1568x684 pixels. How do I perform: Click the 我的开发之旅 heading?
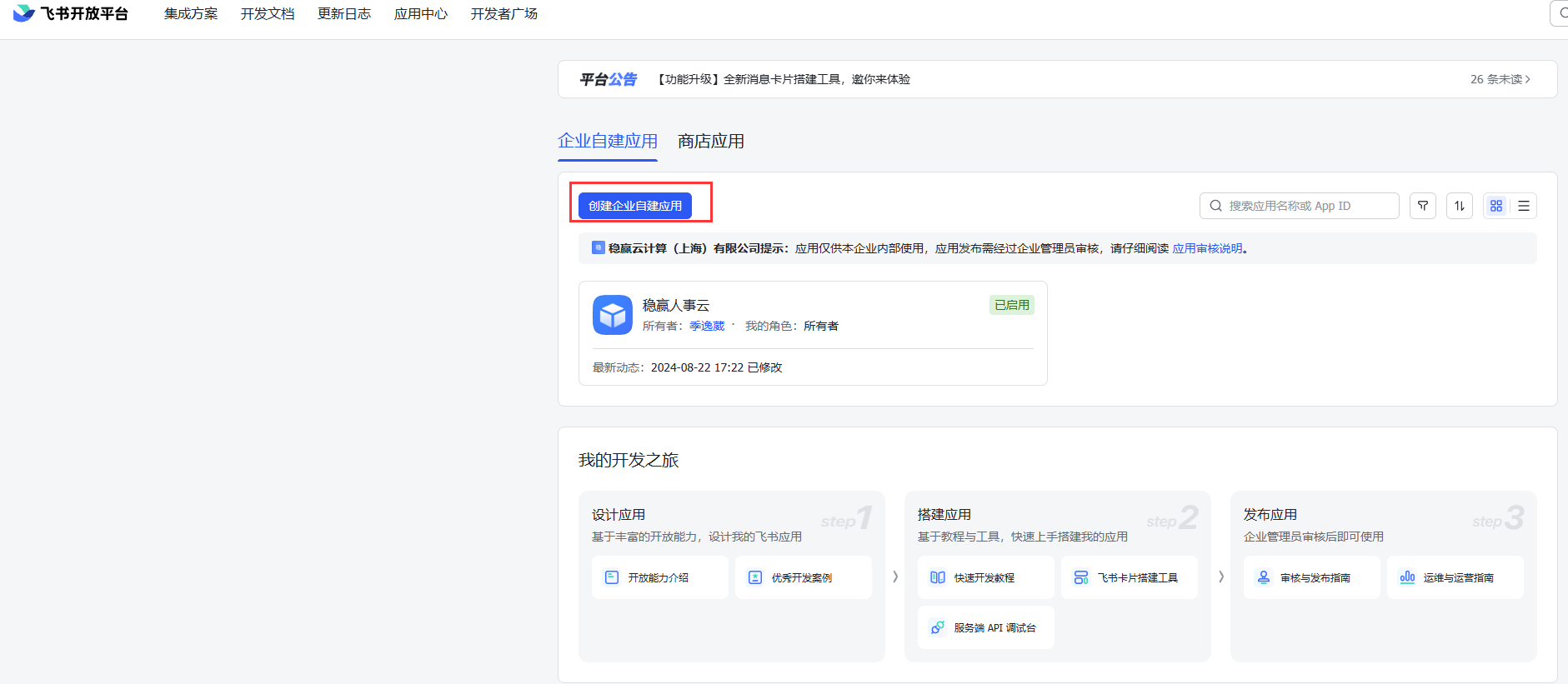pyautogui.click(x=629, y=460)
